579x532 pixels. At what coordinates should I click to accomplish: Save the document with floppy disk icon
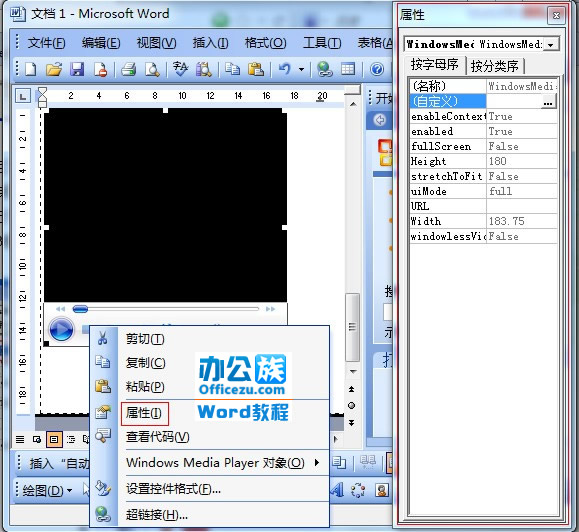(77, 69)
